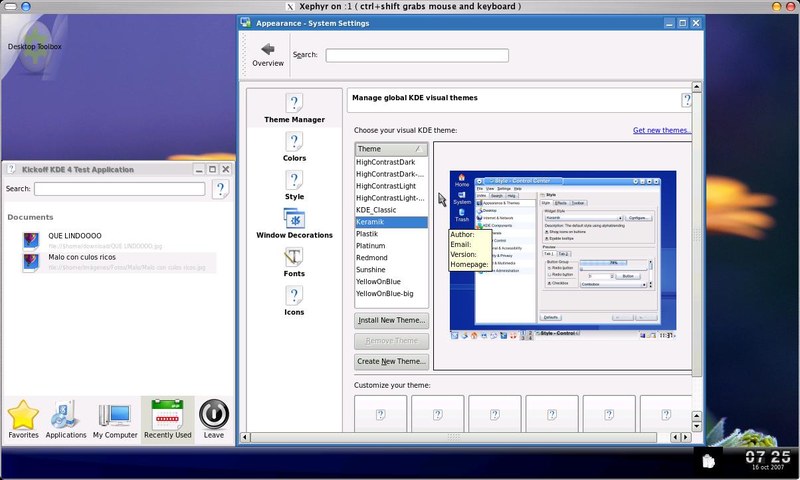
Task: Select the Keramik theme
Action: [391, 222]
